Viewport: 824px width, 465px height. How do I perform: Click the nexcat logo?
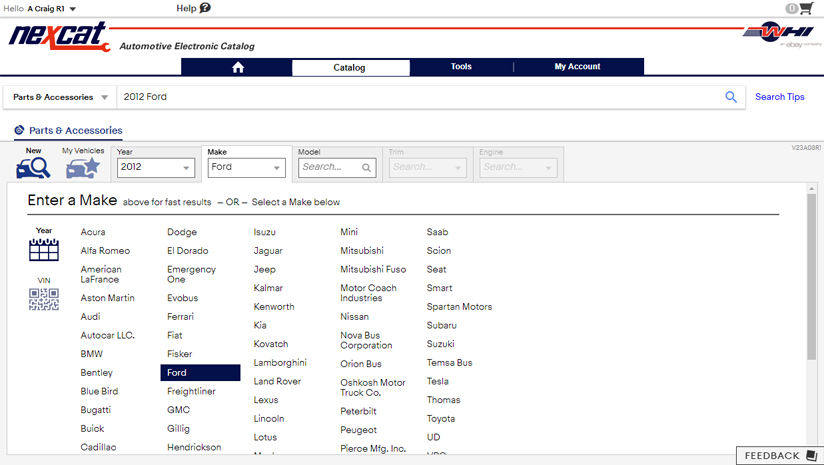pos(59,36)
